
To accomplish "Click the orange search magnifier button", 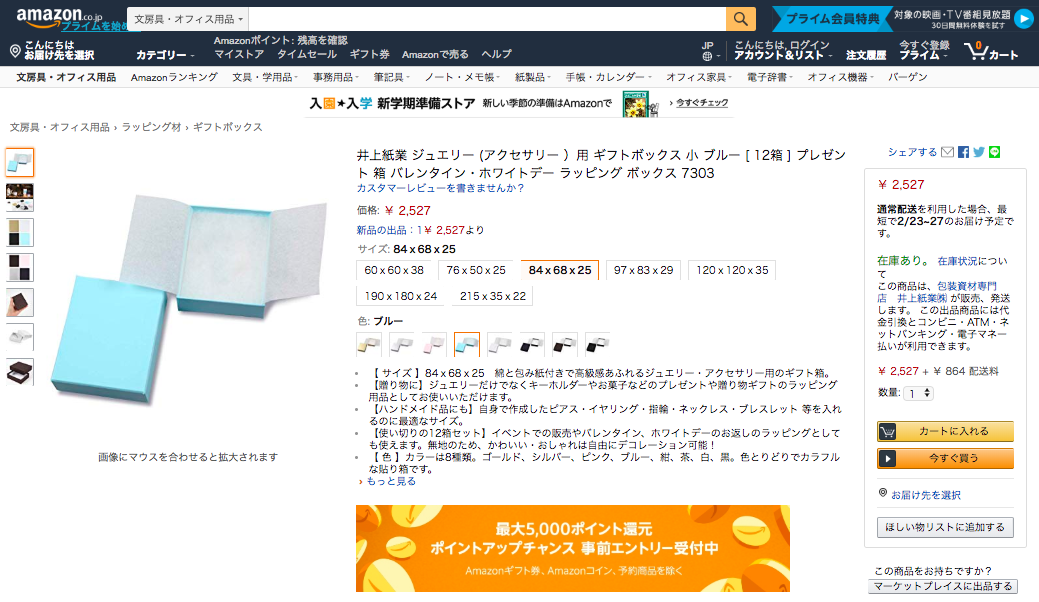I will click(x=740, y=19).
